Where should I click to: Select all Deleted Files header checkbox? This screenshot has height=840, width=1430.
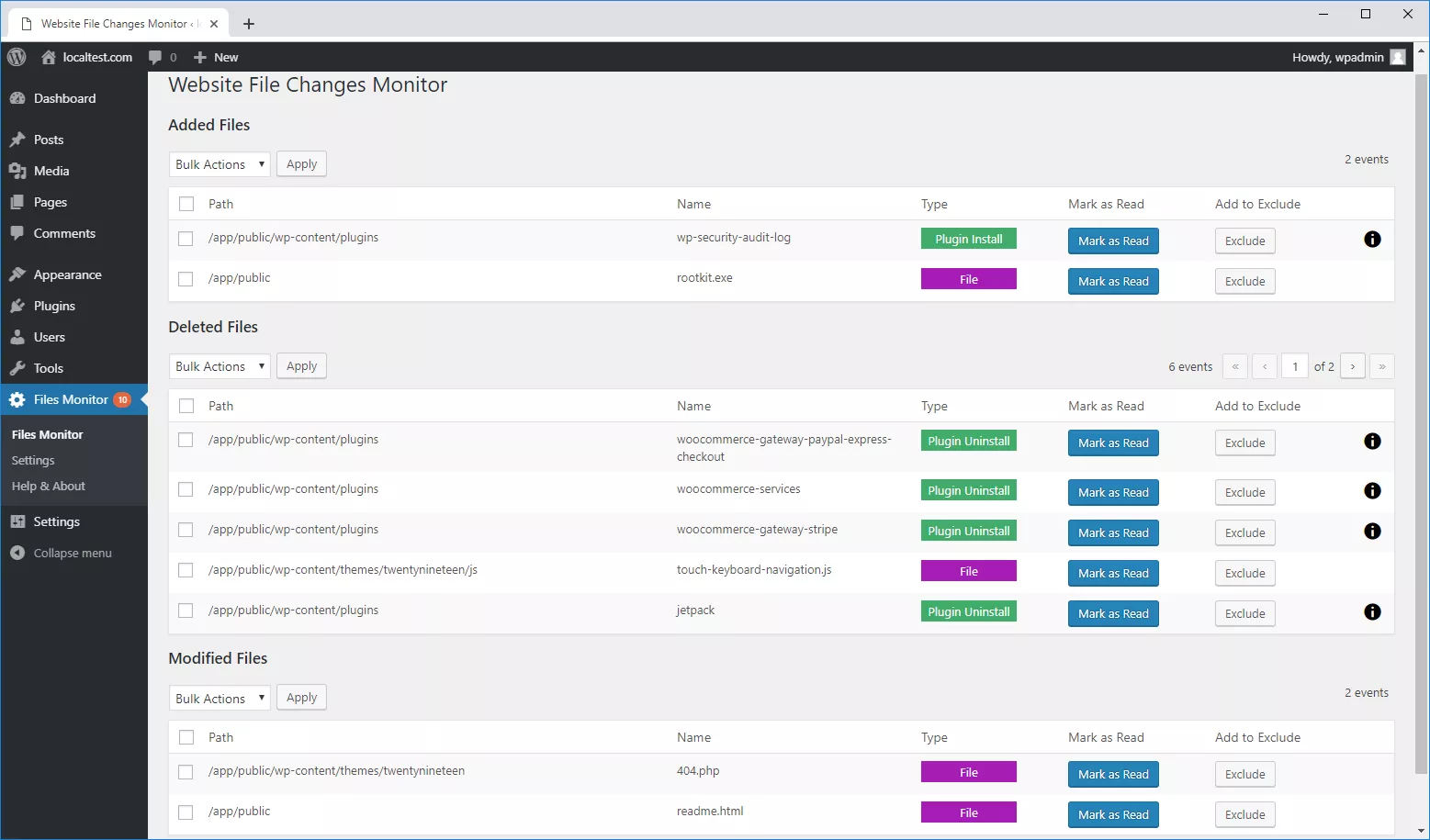[x=186, y=406]
